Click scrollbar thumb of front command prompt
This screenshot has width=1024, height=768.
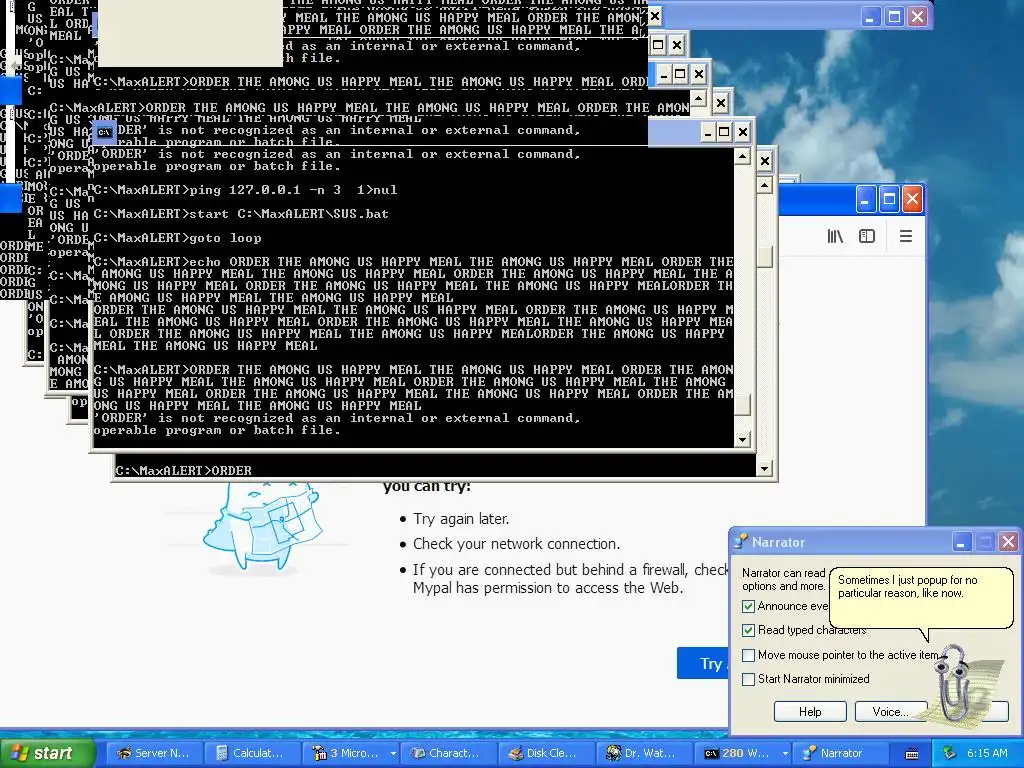coord(743,405)
